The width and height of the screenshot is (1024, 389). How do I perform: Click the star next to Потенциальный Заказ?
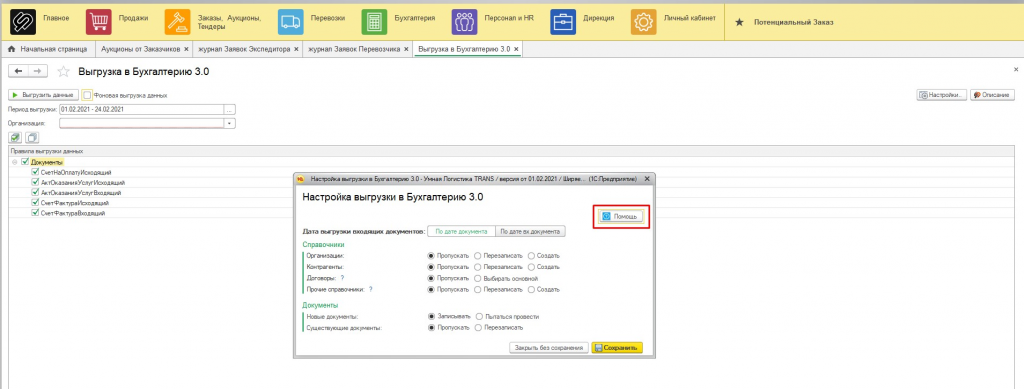(x=739, y=22)
